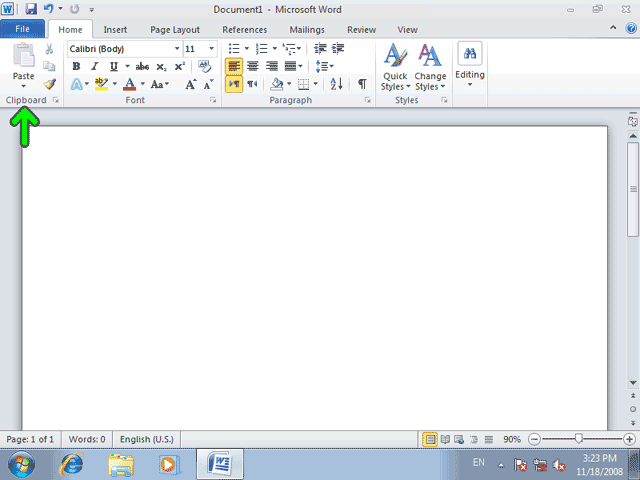Screen dimensions: 640x480
Task: Open the Calibri font name dropdown
Action: coord(177,49)
